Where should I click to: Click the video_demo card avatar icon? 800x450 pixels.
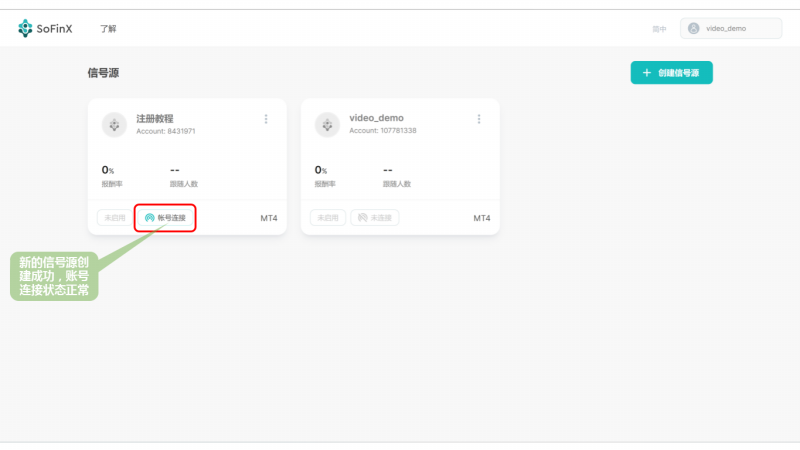coord(327,124)
